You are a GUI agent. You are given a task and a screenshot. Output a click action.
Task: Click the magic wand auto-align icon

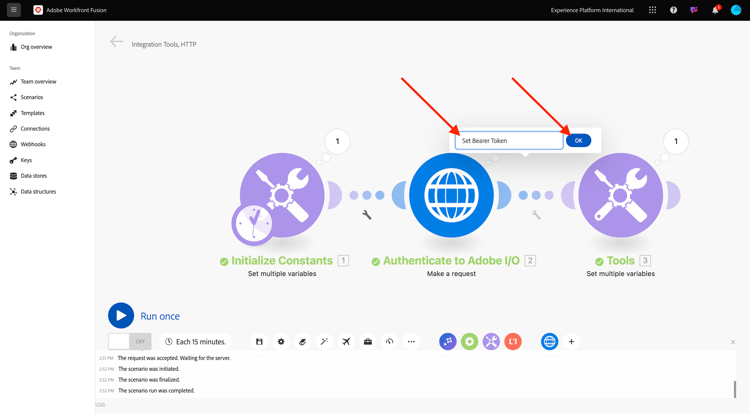pos(324,341)
